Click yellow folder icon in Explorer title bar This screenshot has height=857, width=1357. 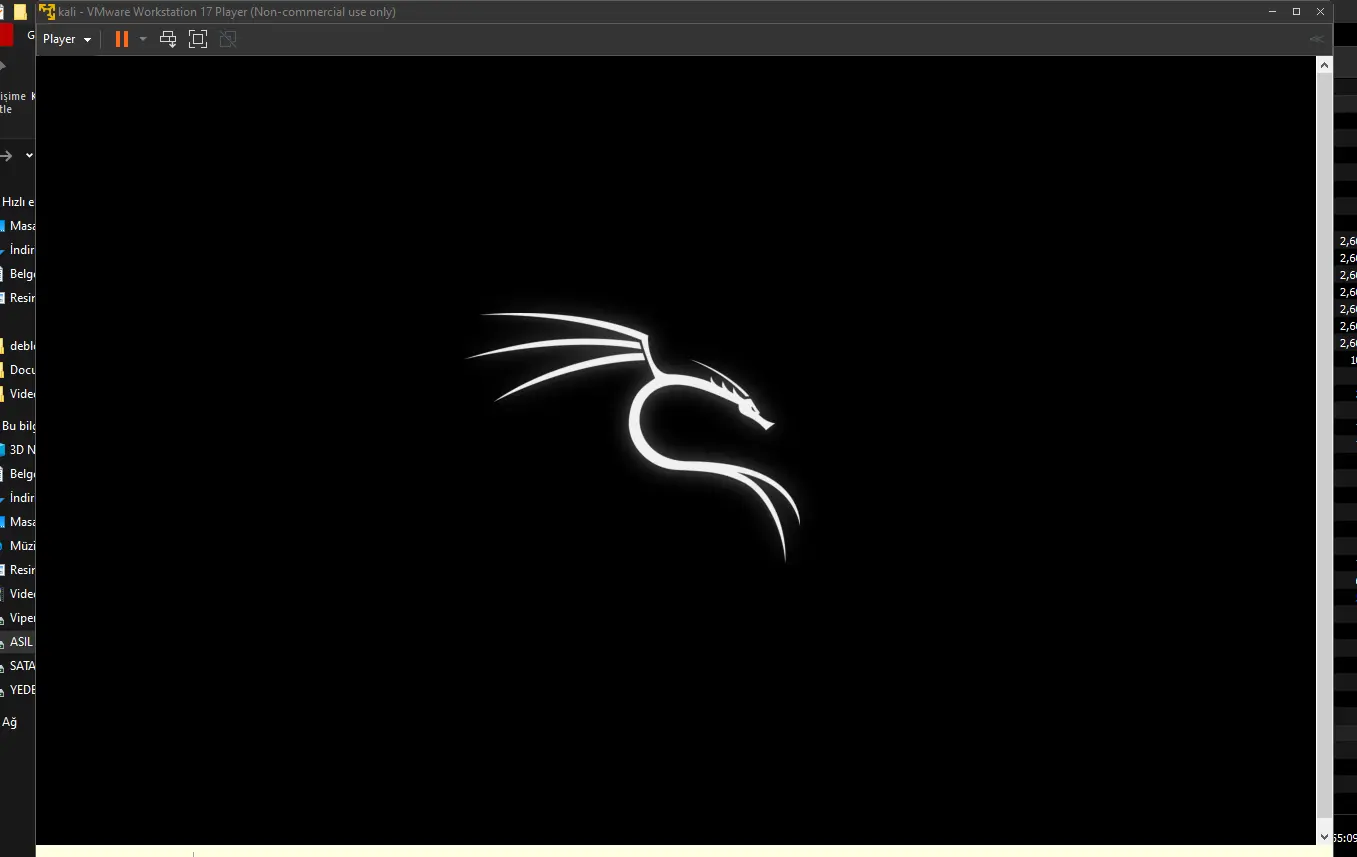[x=20, y=12]
